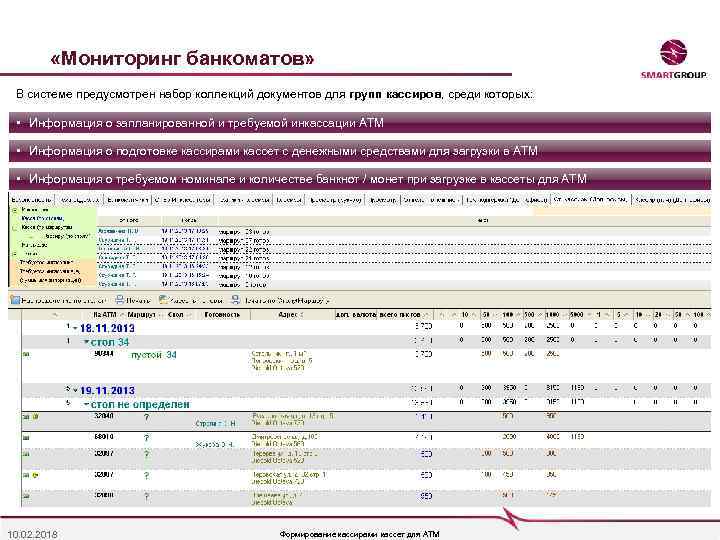720x540 pixels.
Task: Click the first status icon on row 32040
Action: (x=26, y=417)
